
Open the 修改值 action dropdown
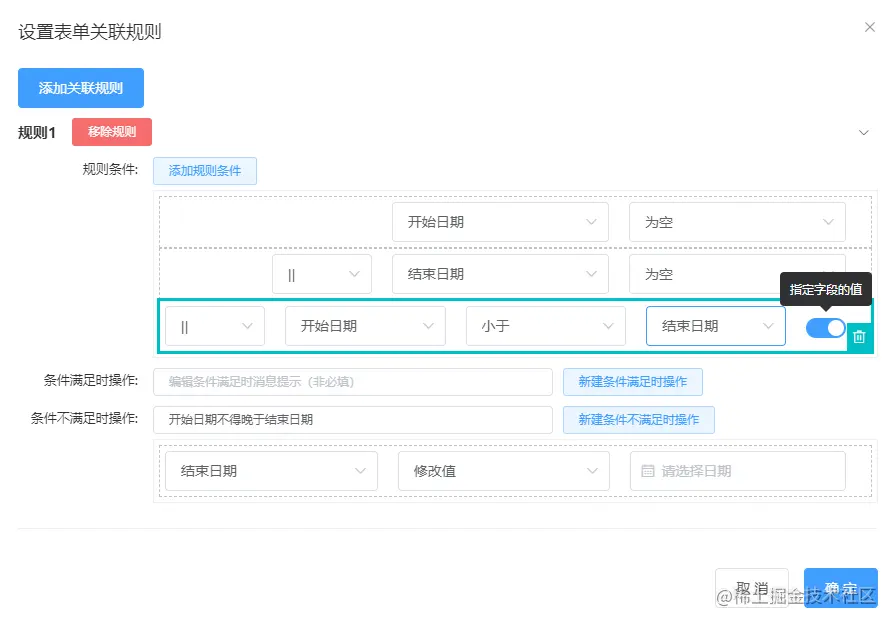(x=504, y=471)
